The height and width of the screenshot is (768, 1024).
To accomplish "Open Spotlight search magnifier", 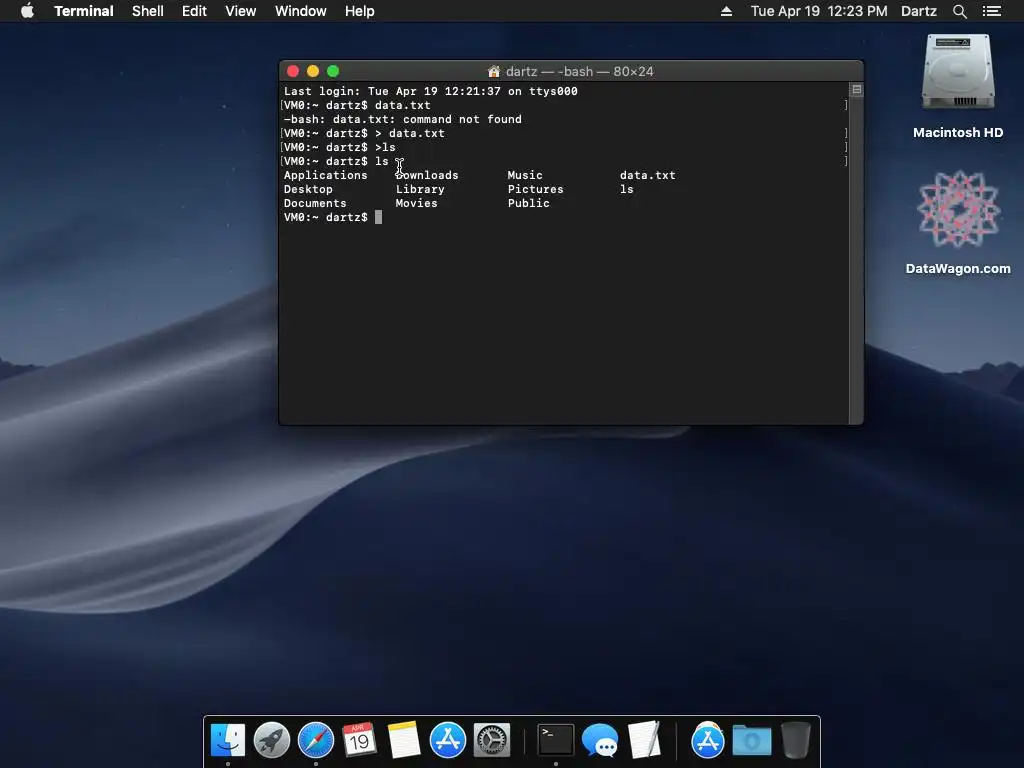I will pos(959,11).
